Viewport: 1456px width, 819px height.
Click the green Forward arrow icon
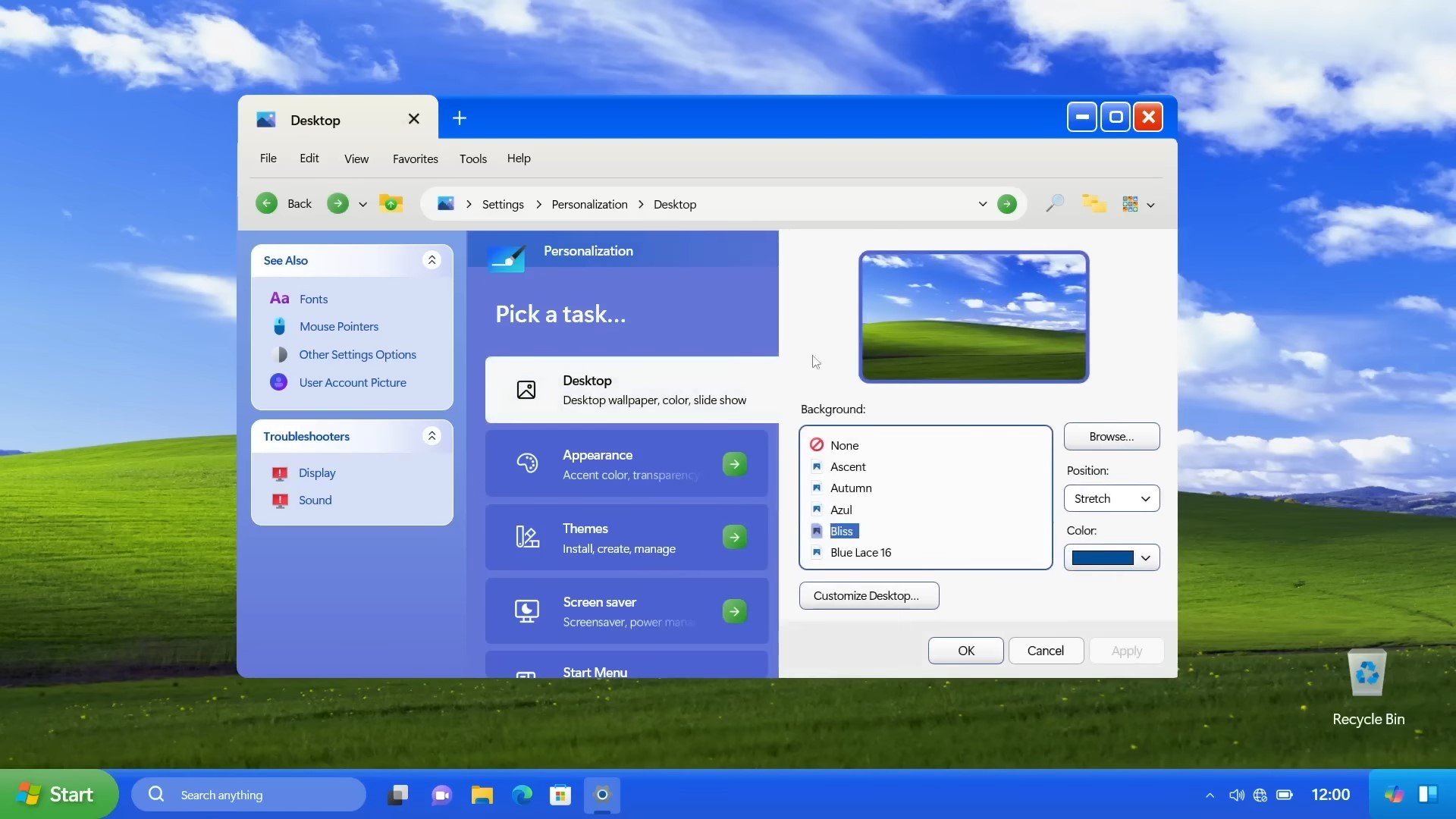(x=337, y=203)
